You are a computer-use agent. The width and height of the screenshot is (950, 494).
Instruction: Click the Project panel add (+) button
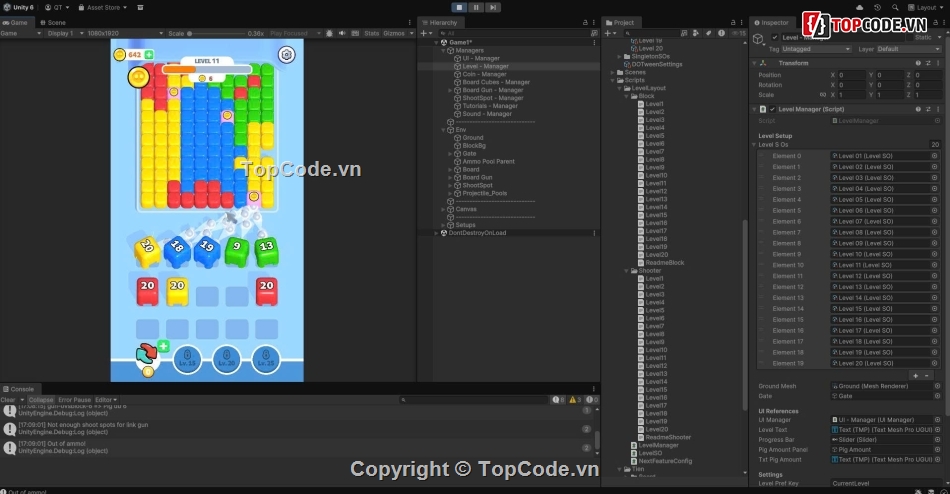608,33
